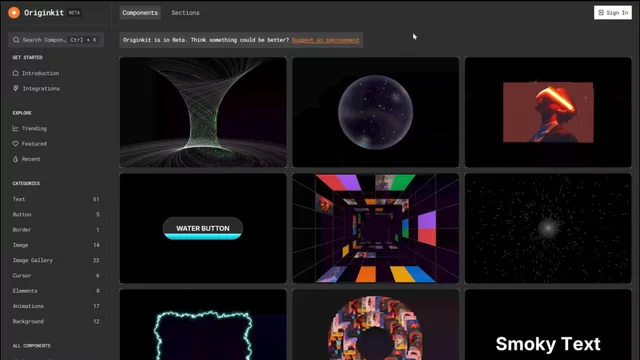Open the red visor portrait thumbnail
Image resolution: width=640 pixels, height=360 pixels.
pyautogui.click(x=548, y=112)
